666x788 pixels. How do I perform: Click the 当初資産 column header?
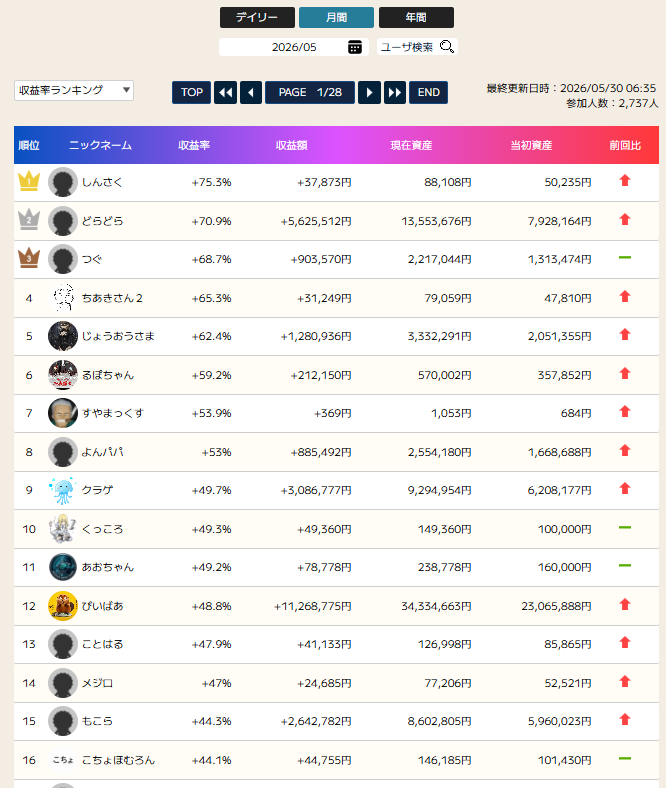point(531,145)
